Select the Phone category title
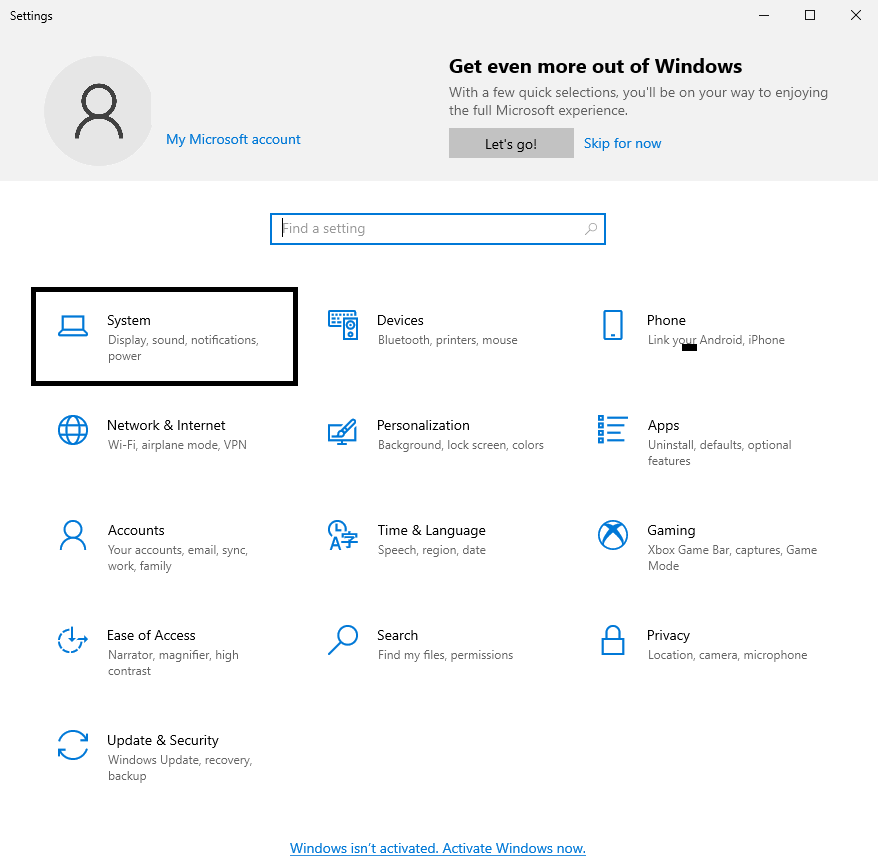 click(666, 320)
